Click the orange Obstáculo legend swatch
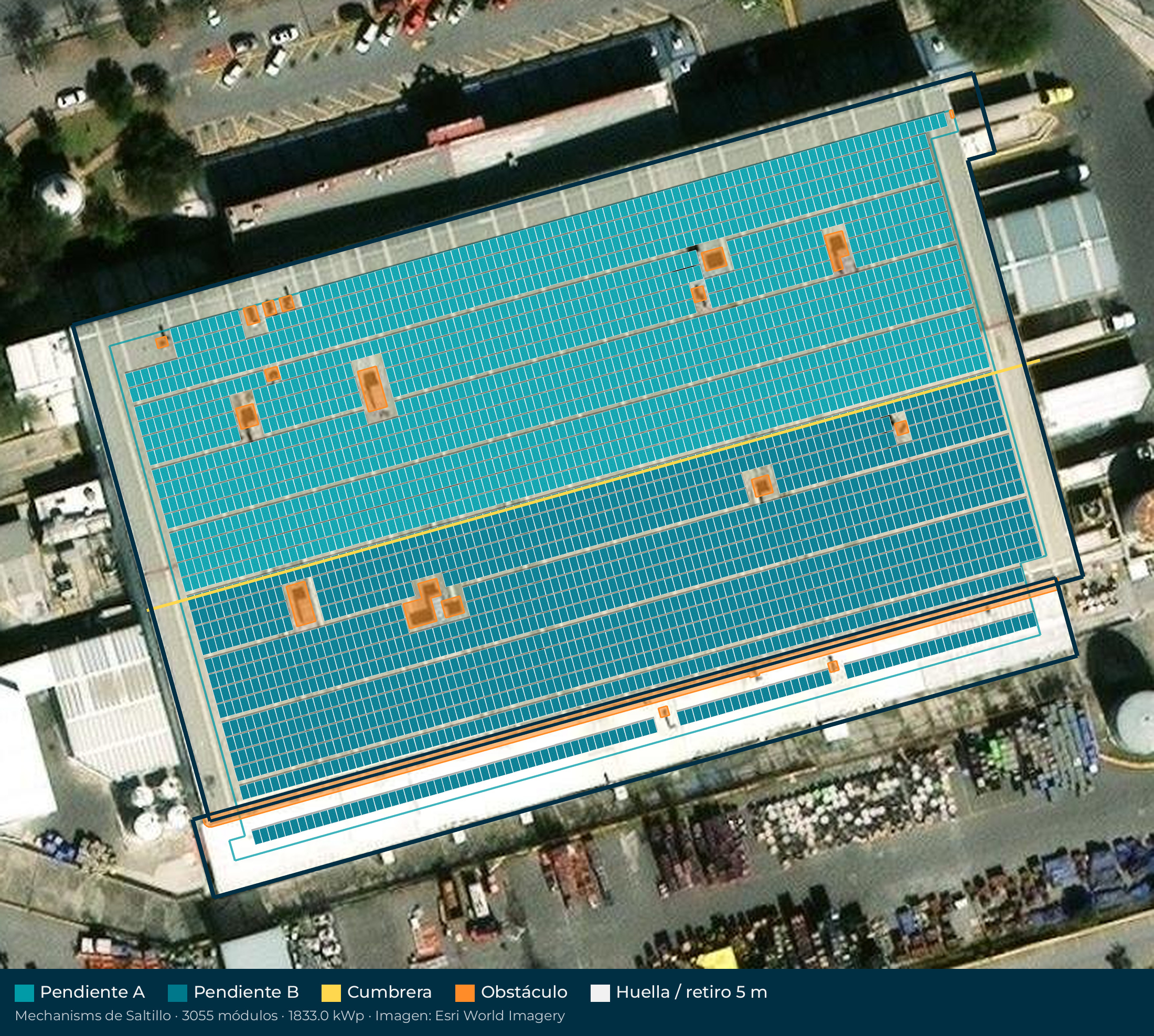The image size is (1154, 1036). pos(465,993)
